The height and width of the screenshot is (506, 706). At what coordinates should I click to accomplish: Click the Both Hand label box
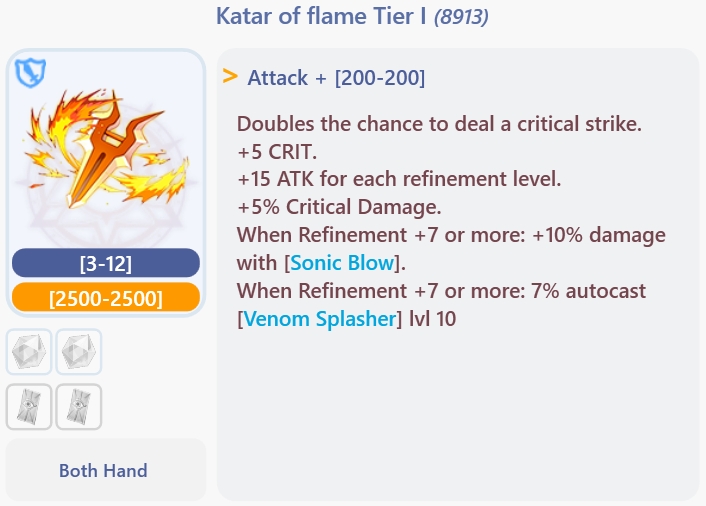104,470
